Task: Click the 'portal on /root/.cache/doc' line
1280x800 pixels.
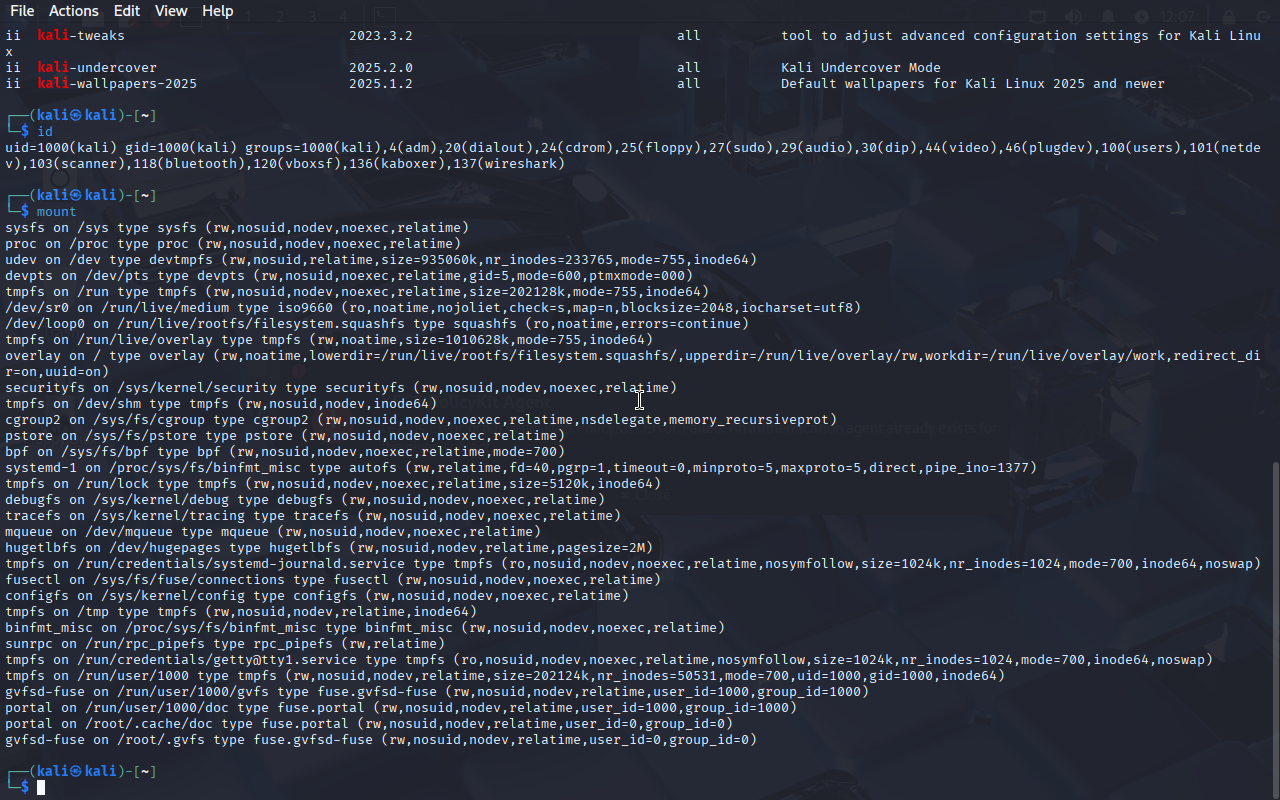Action: click(369, 724)
